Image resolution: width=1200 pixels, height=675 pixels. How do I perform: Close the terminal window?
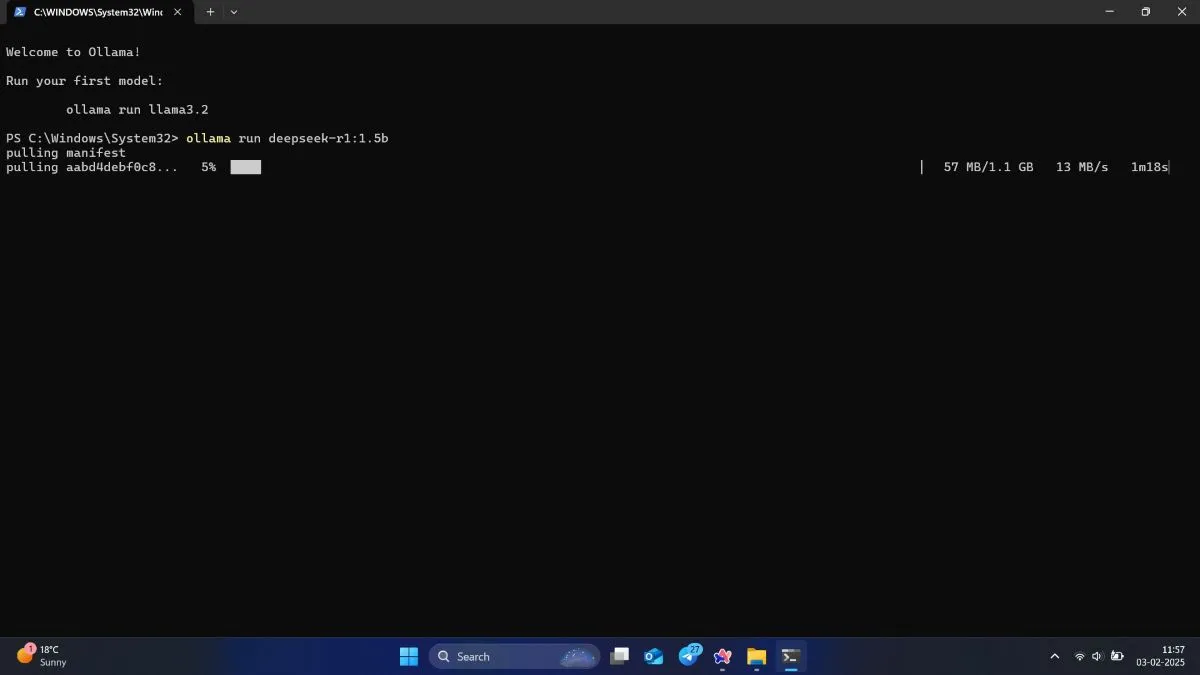[x=1181, y=12]
